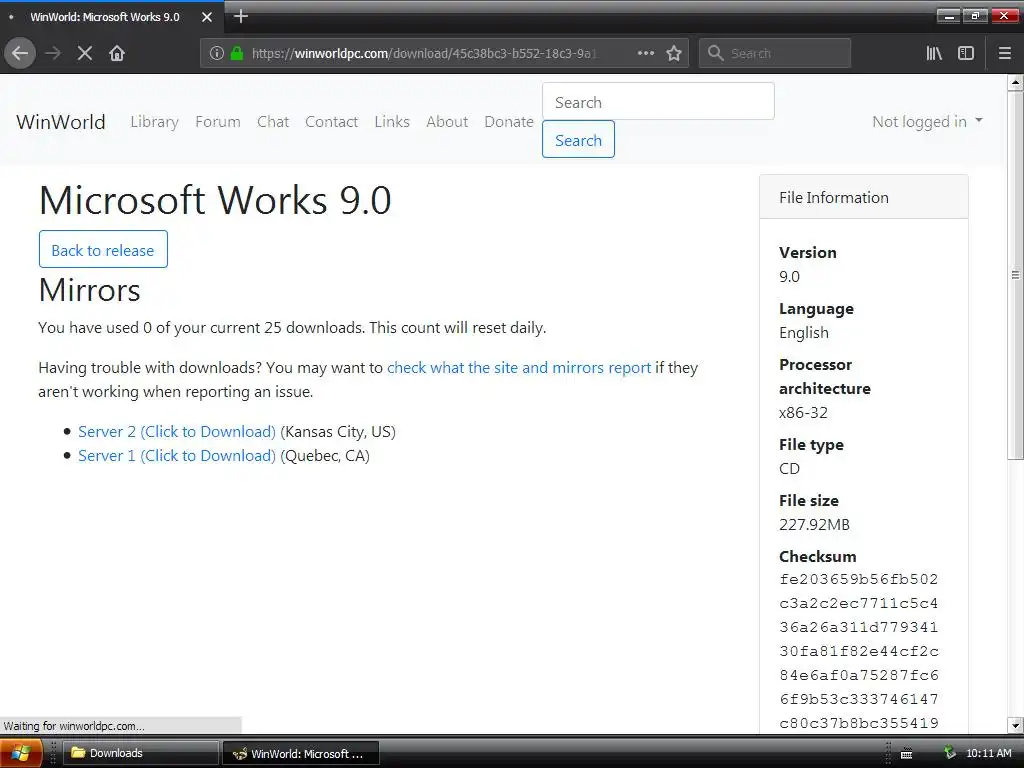
Task: Open check what the site and mirrors report
Action: (x=519, y=368)
